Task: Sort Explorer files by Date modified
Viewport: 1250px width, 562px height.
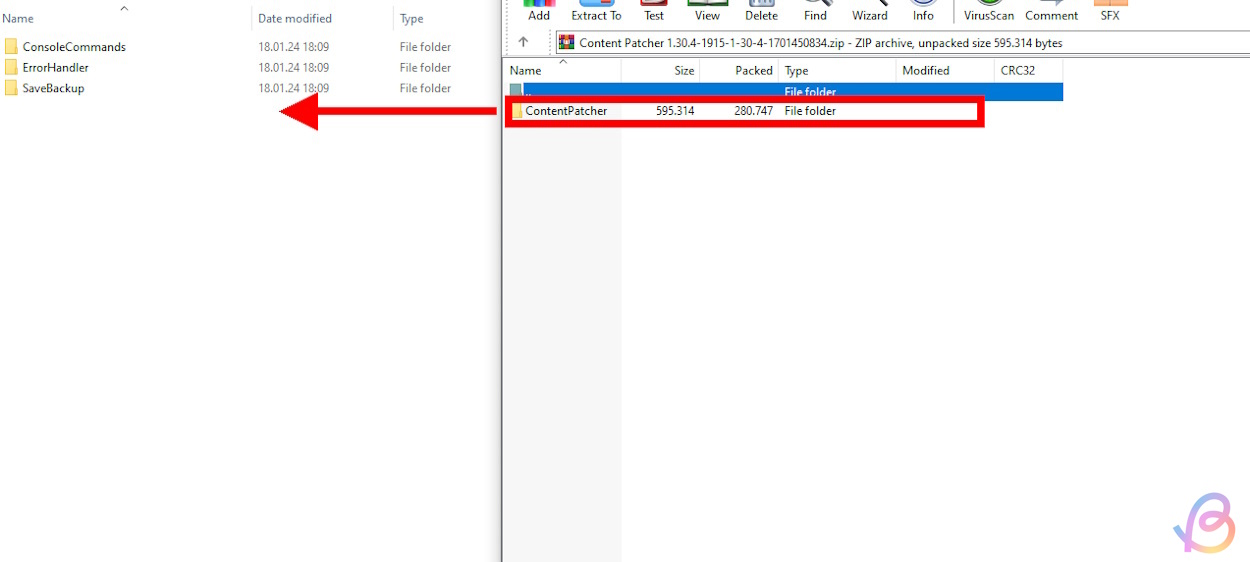Action: point(295,19)
